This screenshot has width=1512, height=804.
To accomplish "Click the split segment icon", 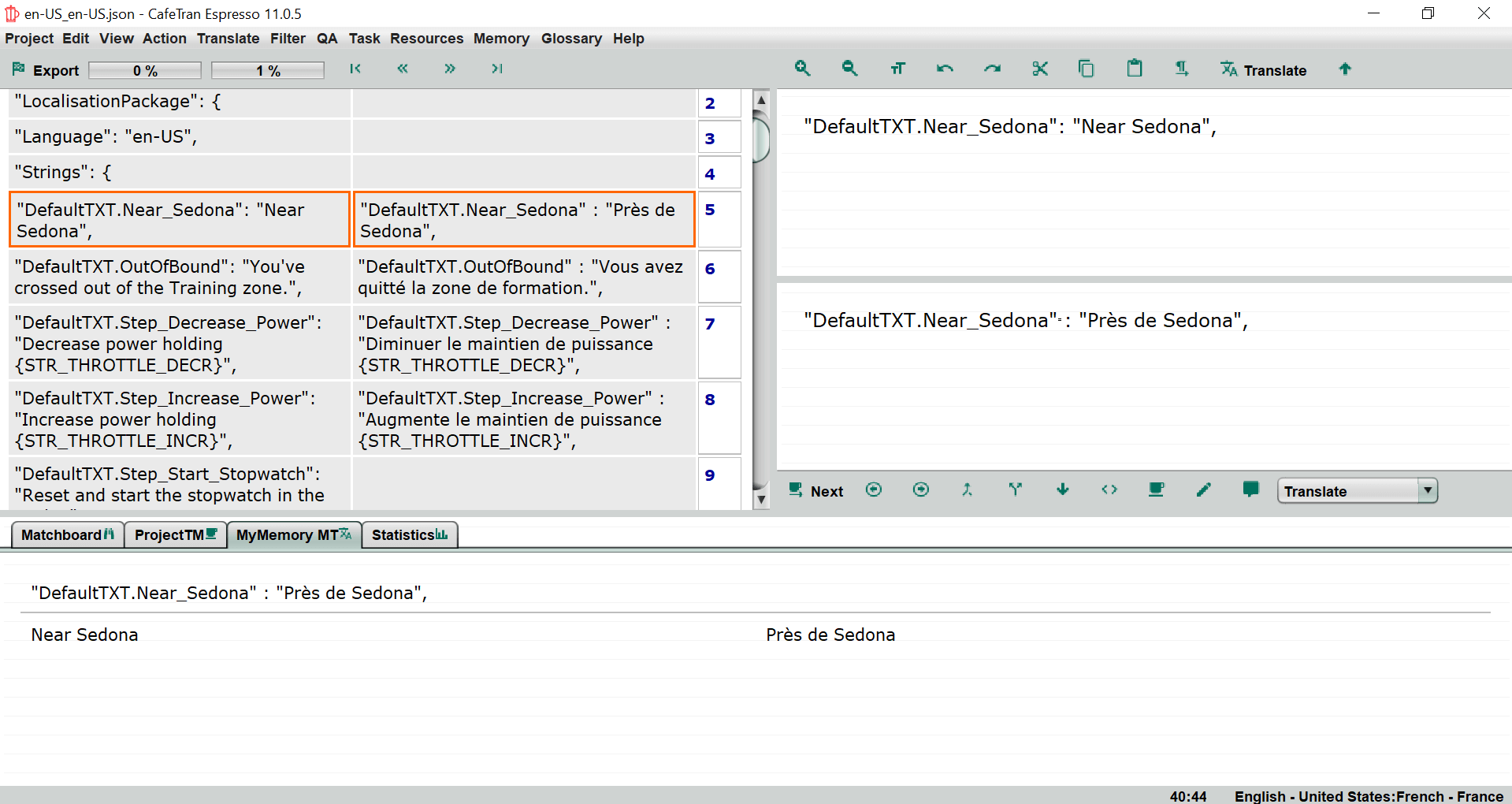I will pos(1015,489).
